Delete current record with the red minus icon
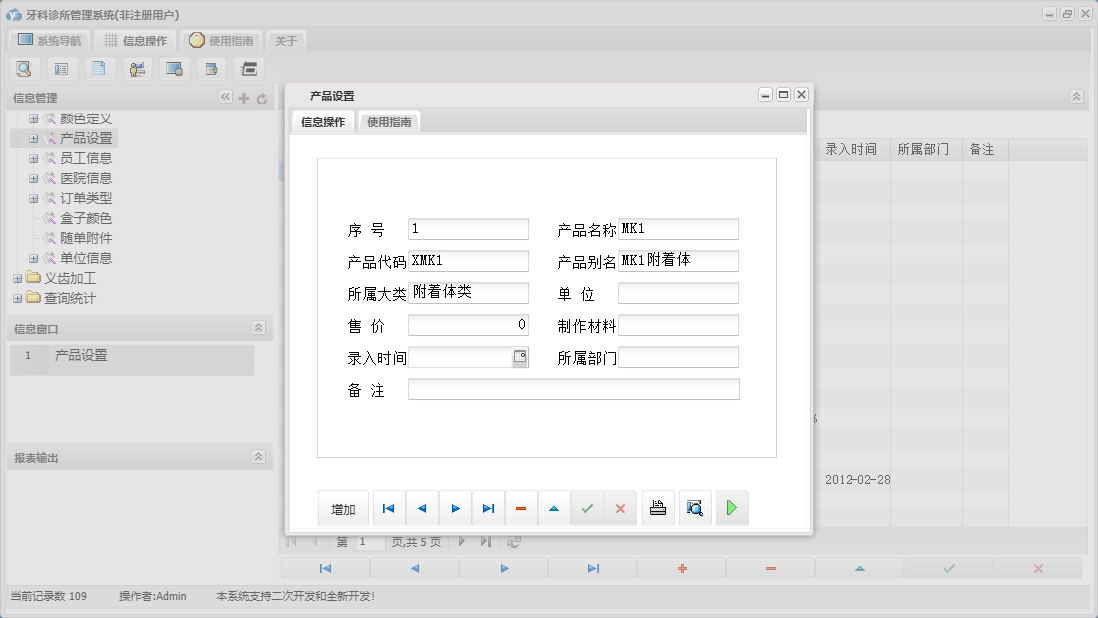 (520, 508)
